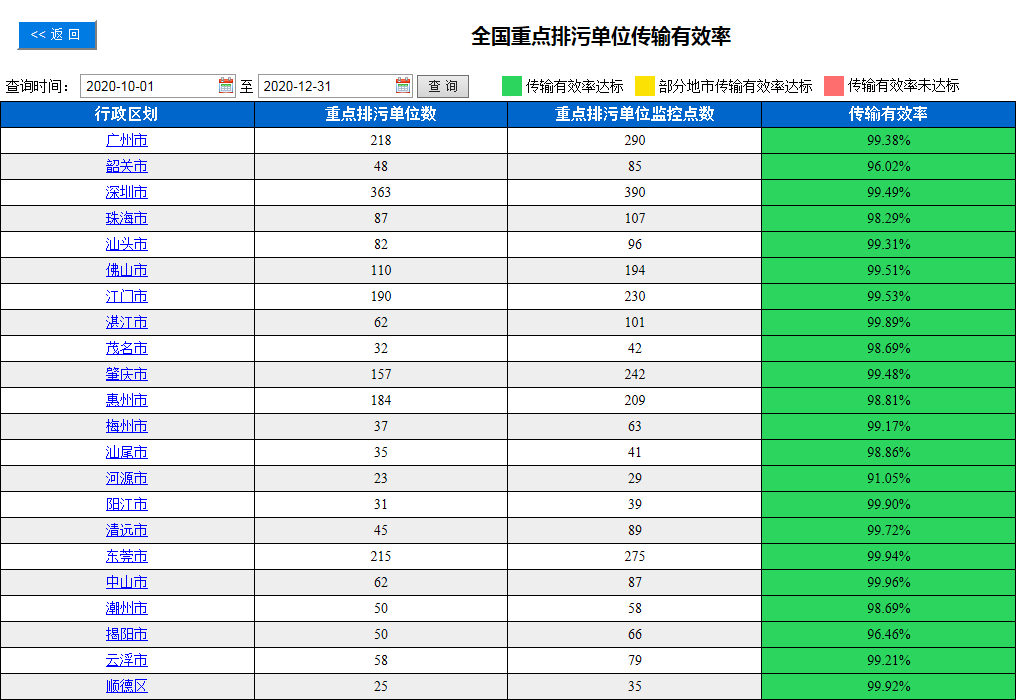Image resolution: width=1021 pixels, height=700 pixels.
Task: Open 潮州市 link
Action: [127, 609]
